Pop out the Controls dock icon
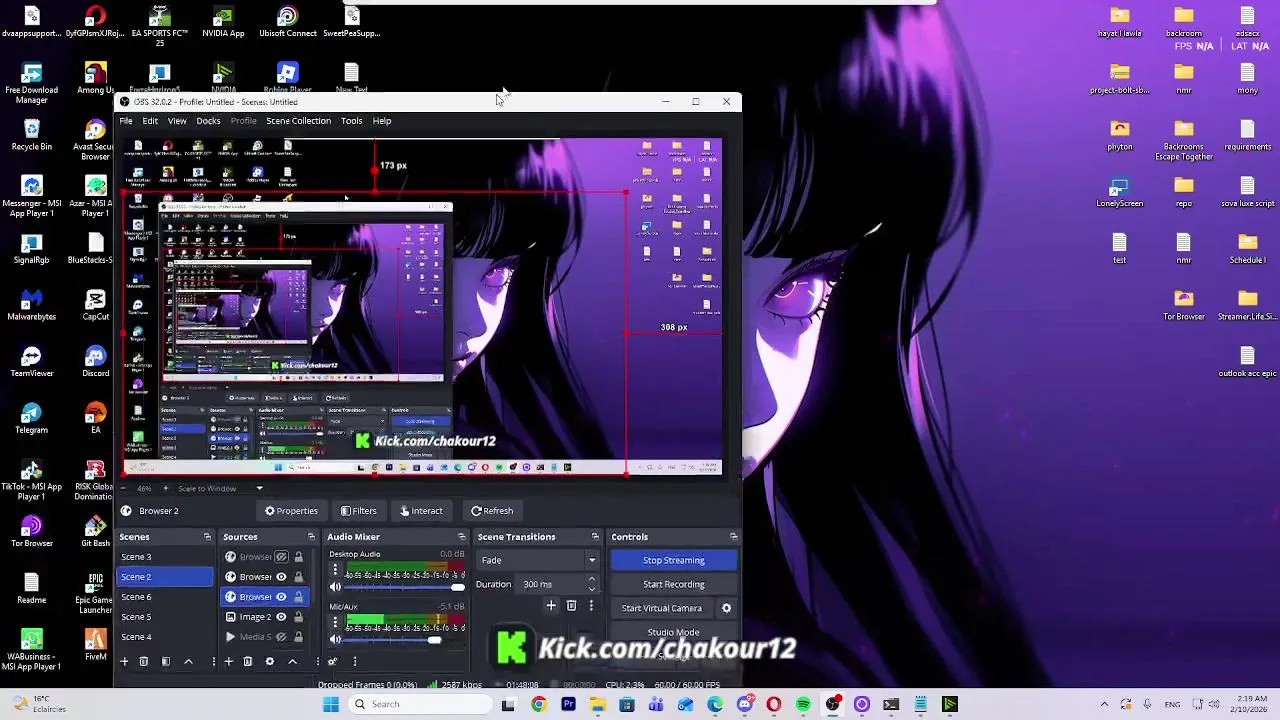 [733, 537]
